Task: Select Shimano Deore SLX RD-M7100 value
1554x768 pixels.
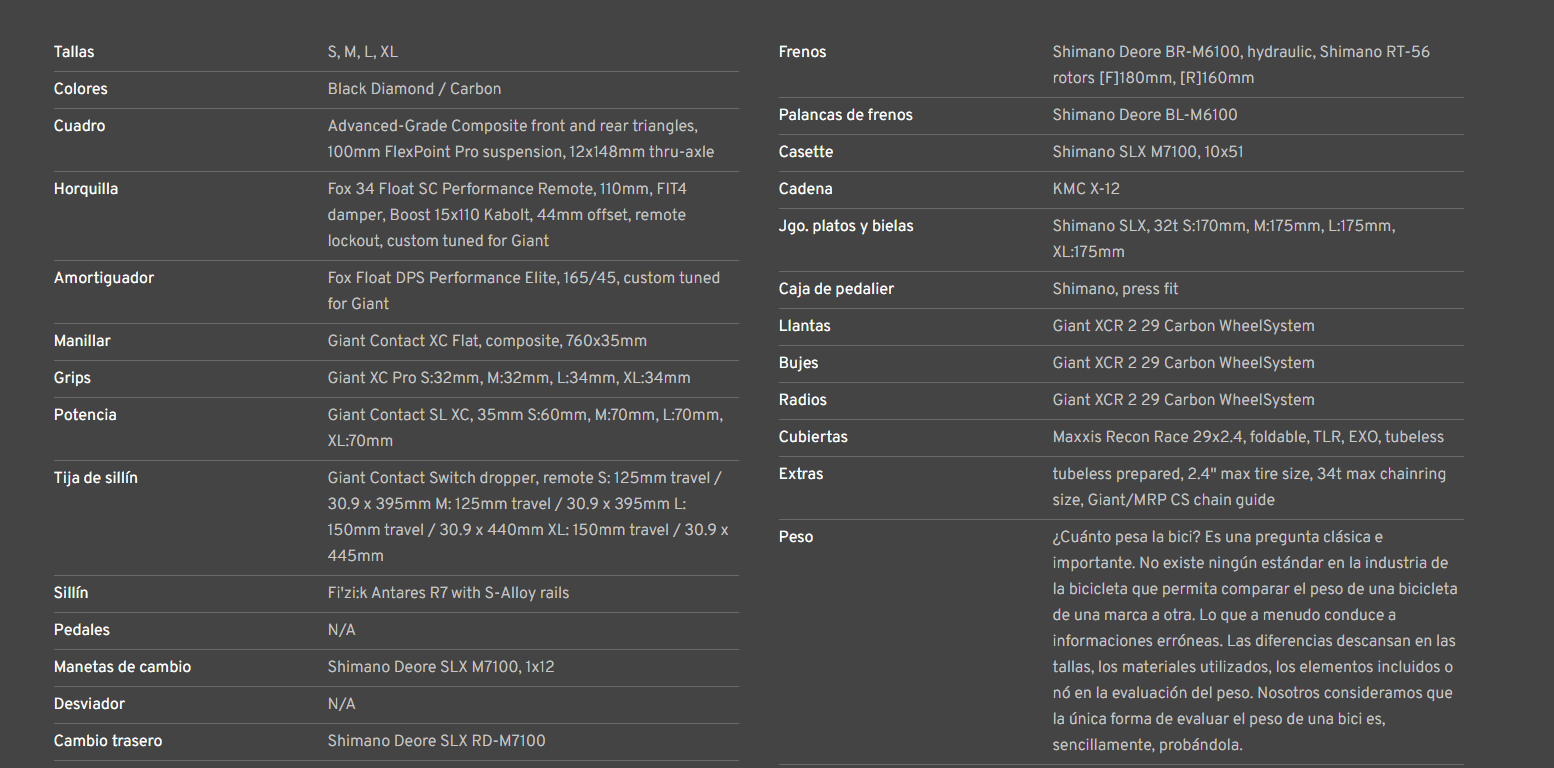Action: point(437,741)
